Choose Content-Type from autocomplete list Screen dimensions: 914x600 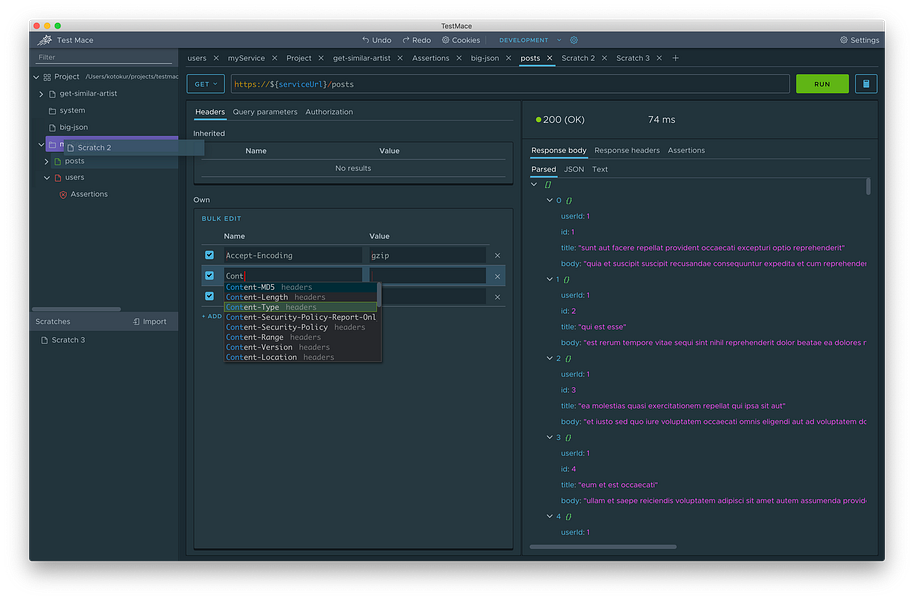coord(301,307)
